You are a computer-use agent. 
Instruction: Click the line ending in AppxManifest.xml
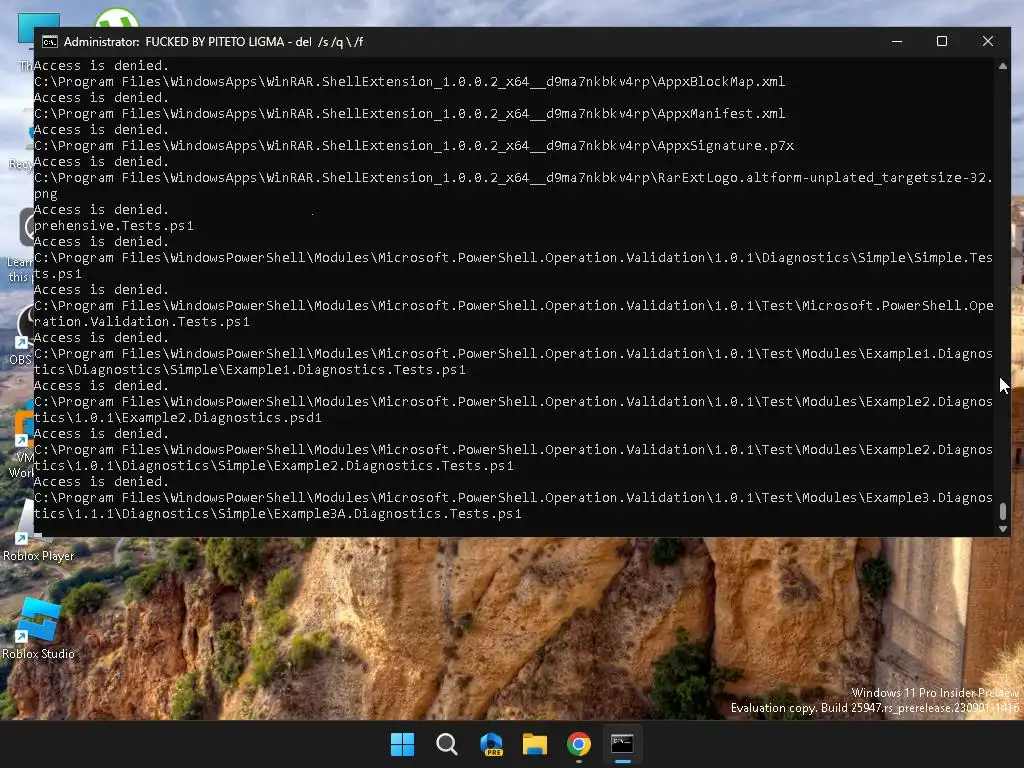(x=409, y=114)
